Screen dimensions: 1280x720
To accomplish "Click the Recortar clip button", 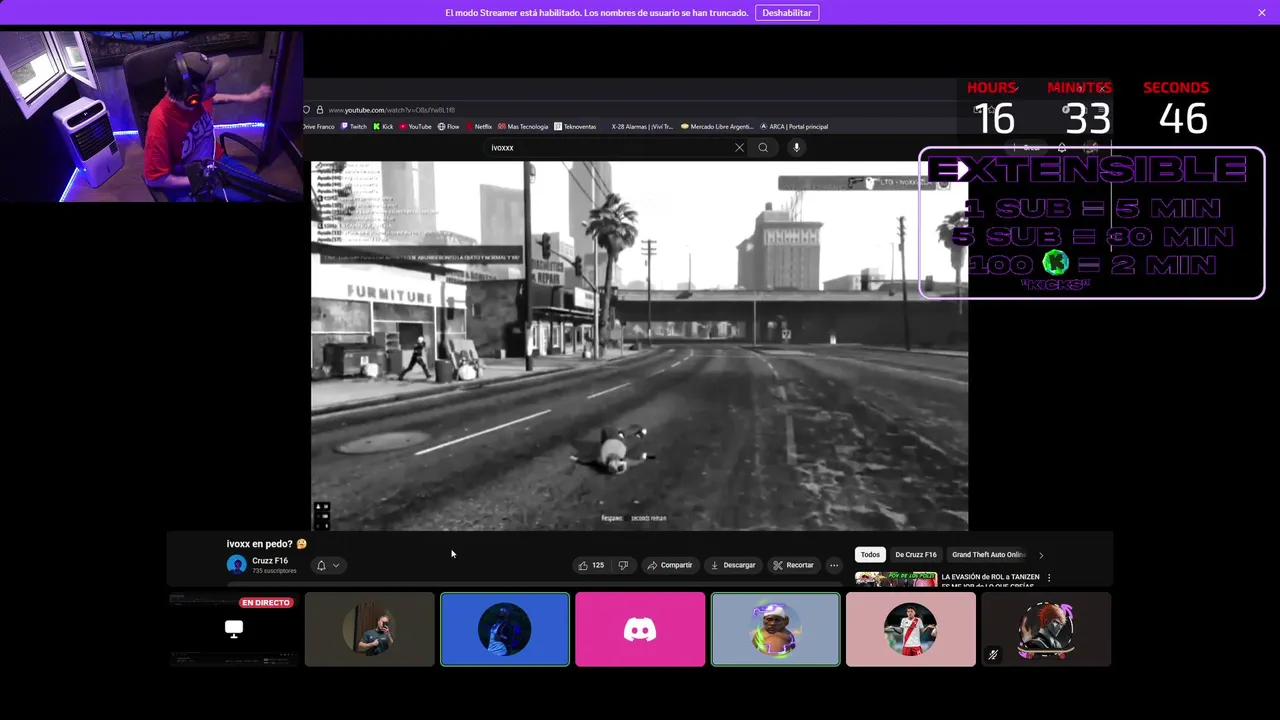I will tap(793, 566).
